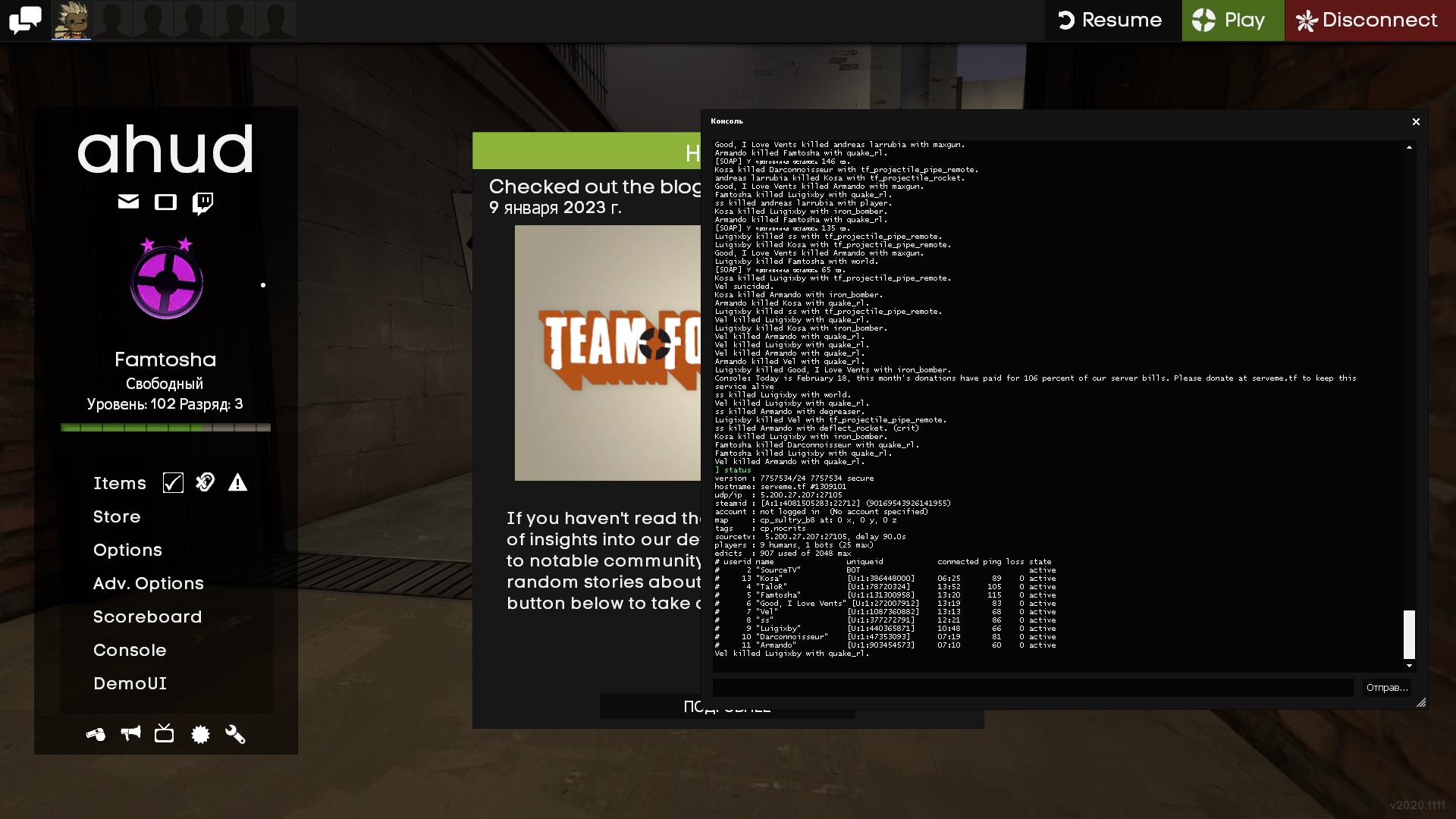The width and height of the screenshot is (1456, 819).
Task: Click the purple rank badge with stars
Action: coord(166,278)
